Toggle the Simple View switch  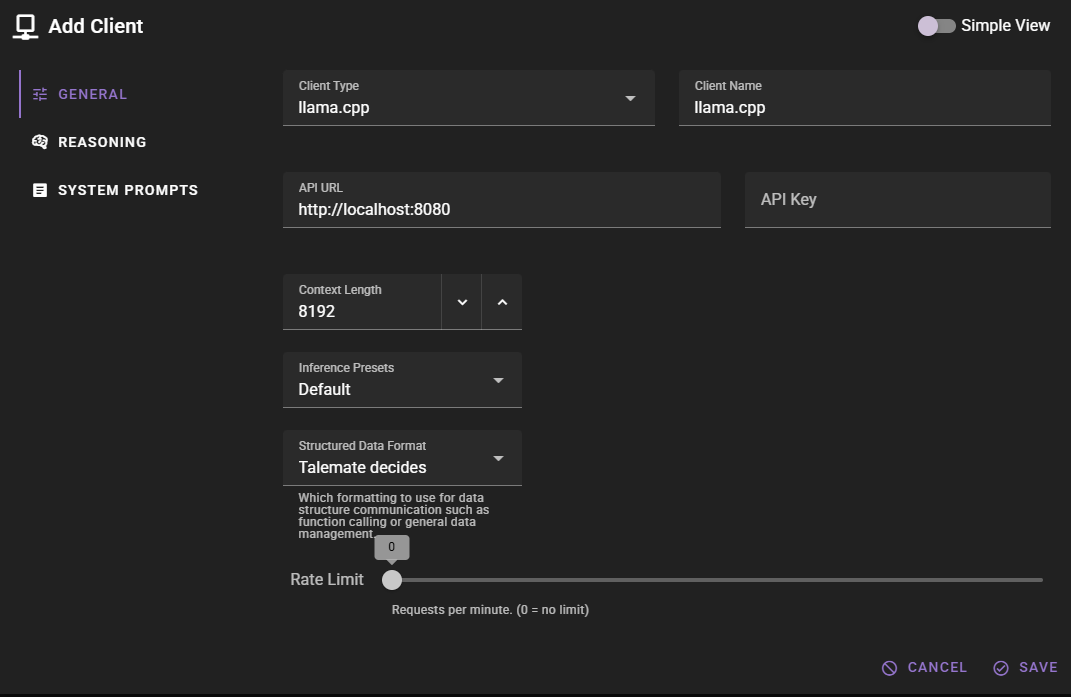[x=937, y=26]
